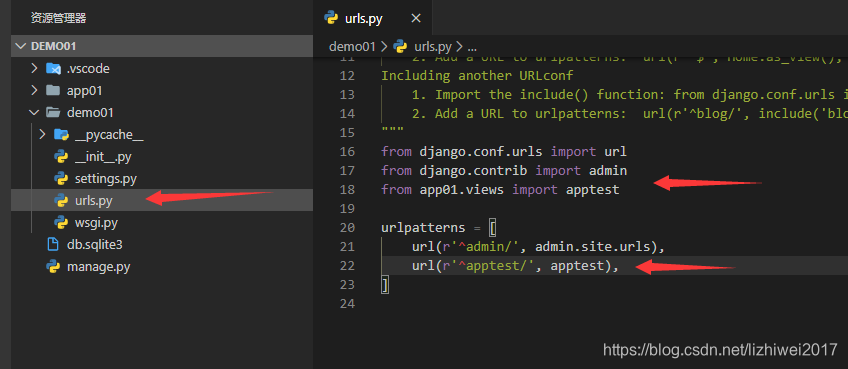Click the Python icon in the breadcrumb
848x369 pixels.
(400, 47)
